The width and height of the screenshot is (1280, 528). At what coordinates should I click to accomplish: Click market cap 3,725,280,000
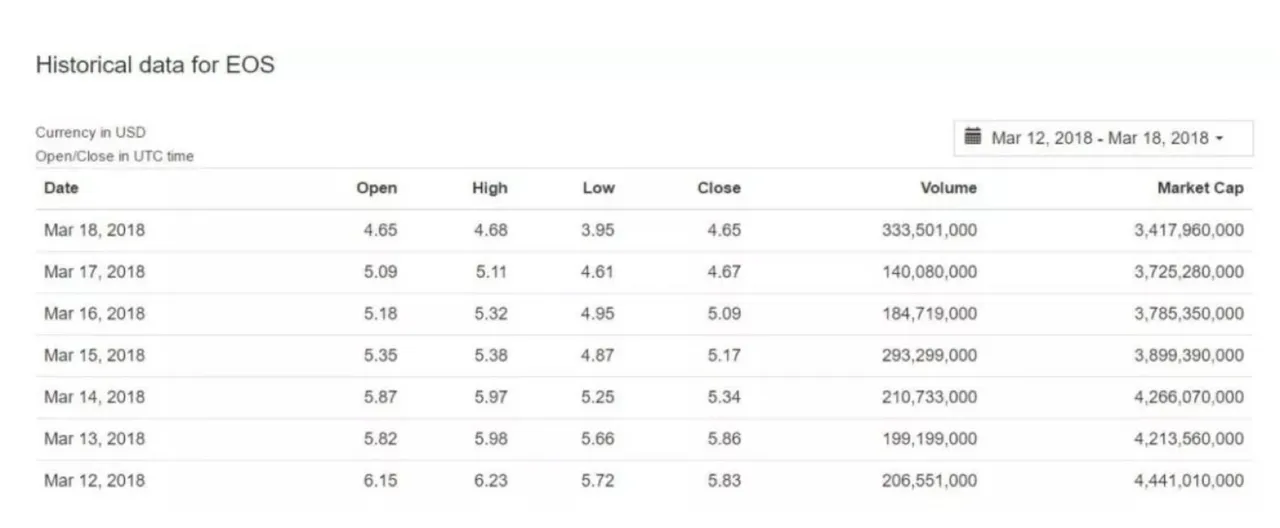point(1190,272)
